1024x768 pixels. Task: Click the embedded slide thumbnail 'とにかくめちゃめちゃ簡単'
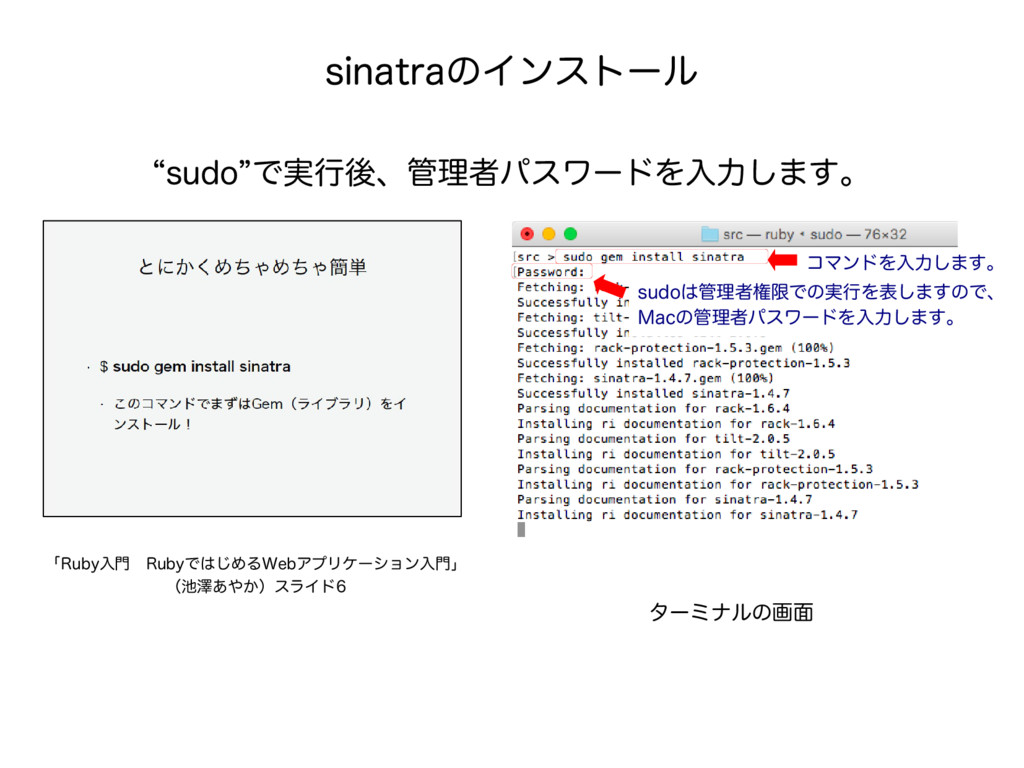[x=252, y=368]
